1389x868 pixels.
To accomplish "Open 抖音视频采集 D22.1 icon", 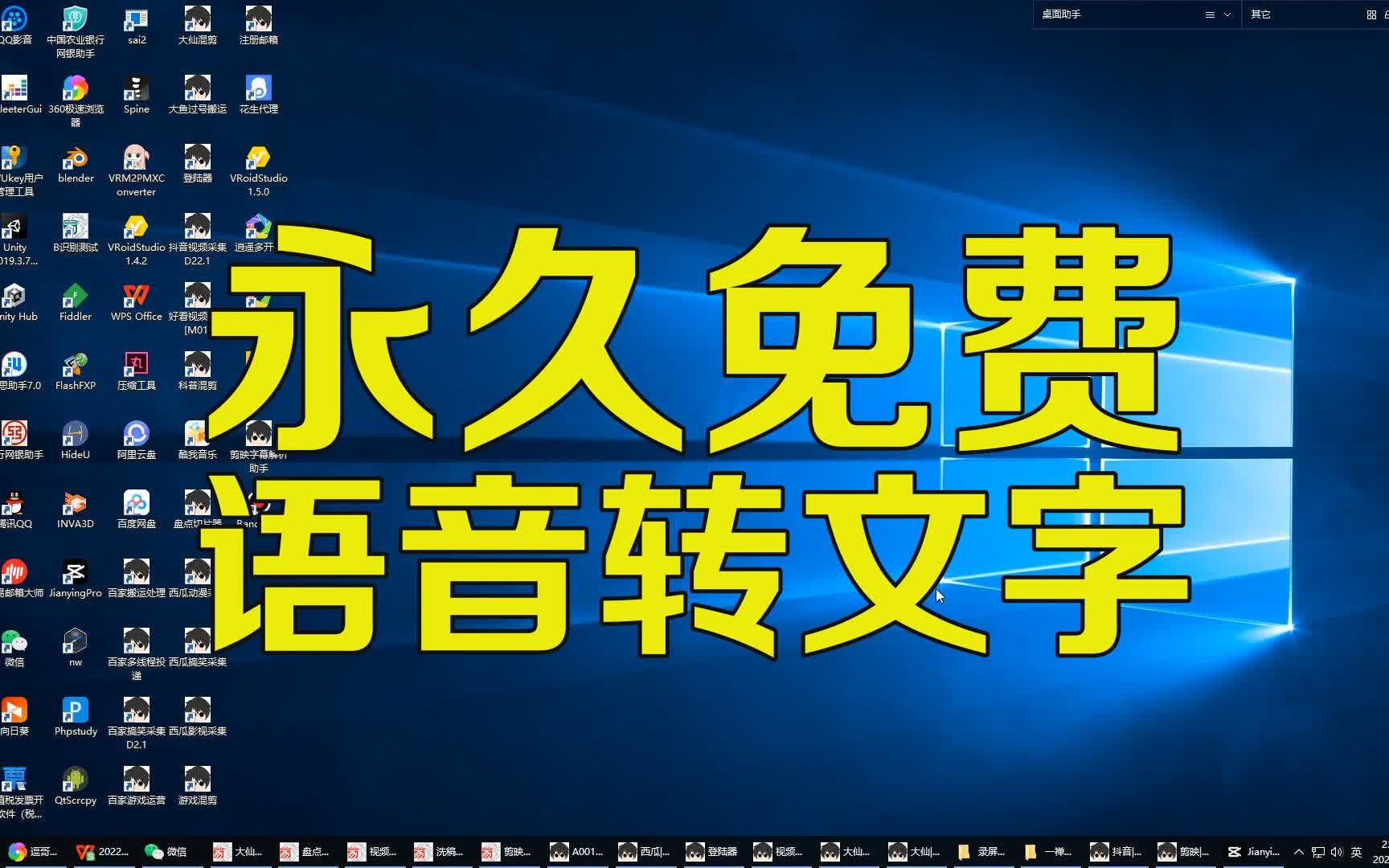I will tap(198, 240).
